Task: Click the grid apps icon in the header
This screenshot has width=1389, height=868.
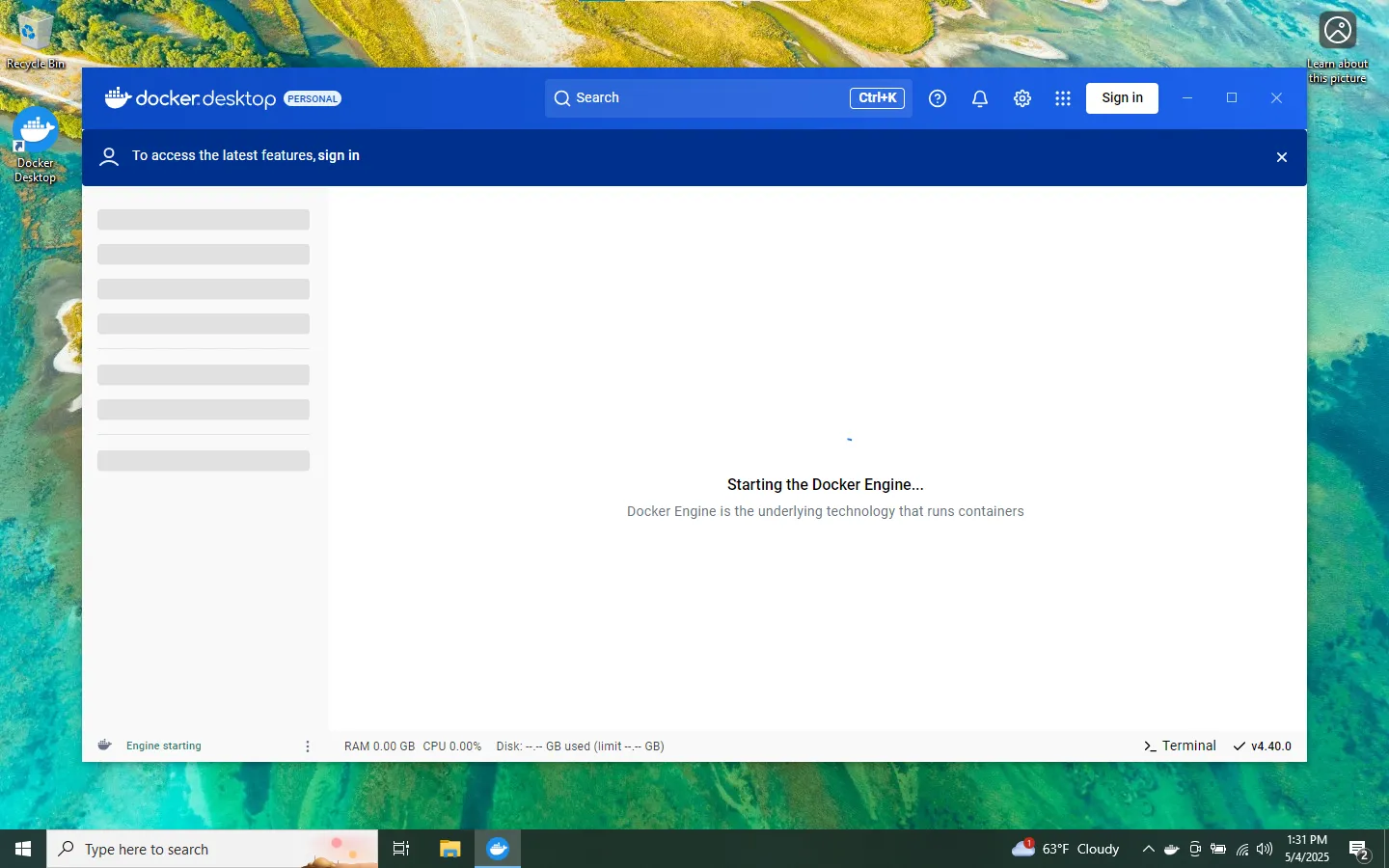Action: [x=1063, y=97]
